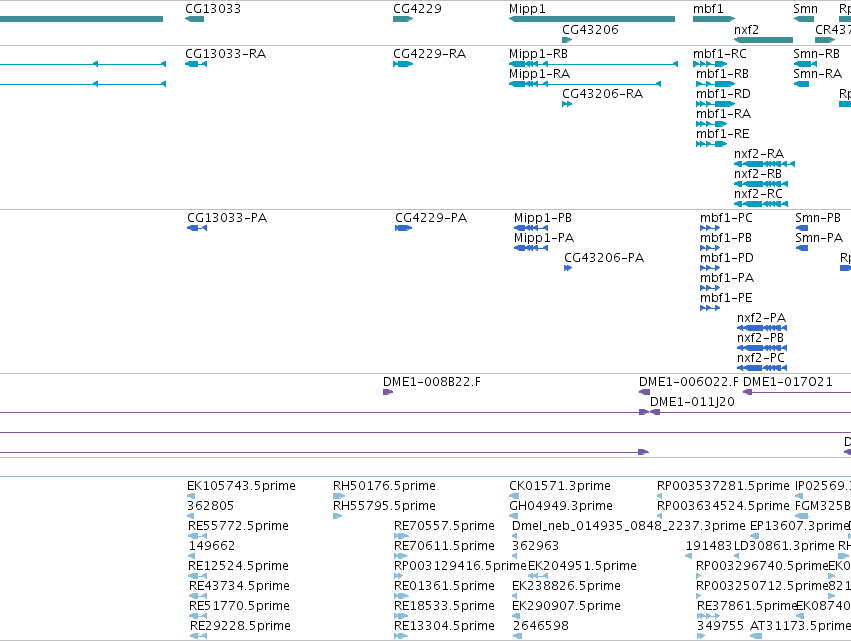Select the EK204951.5prime EST glyph

tap(538, 576)
